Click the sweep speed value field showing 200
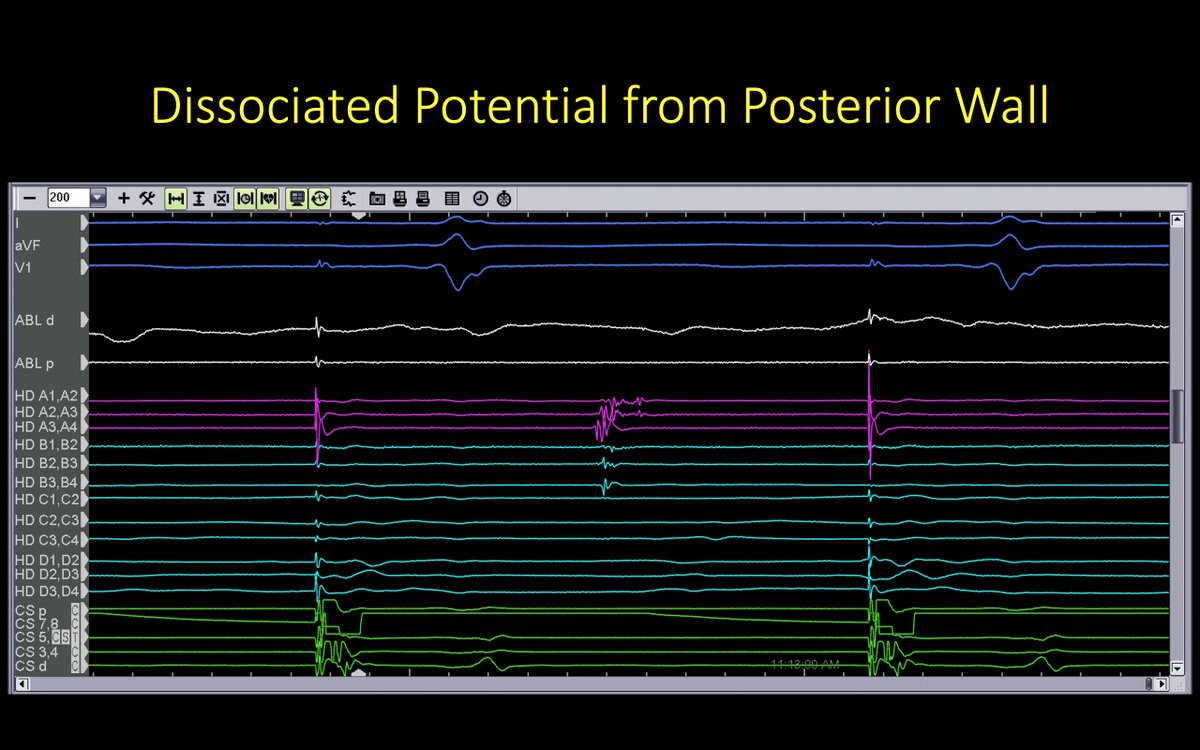 coord(68,198)
